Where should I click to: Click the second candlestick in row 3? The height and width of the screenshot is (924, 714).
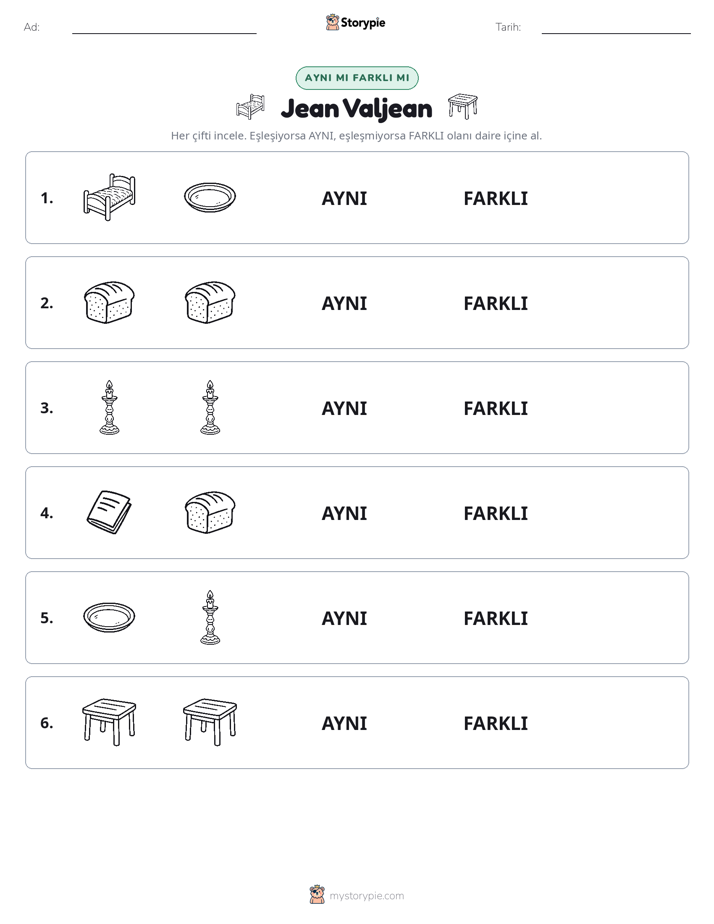click(210, 407)
